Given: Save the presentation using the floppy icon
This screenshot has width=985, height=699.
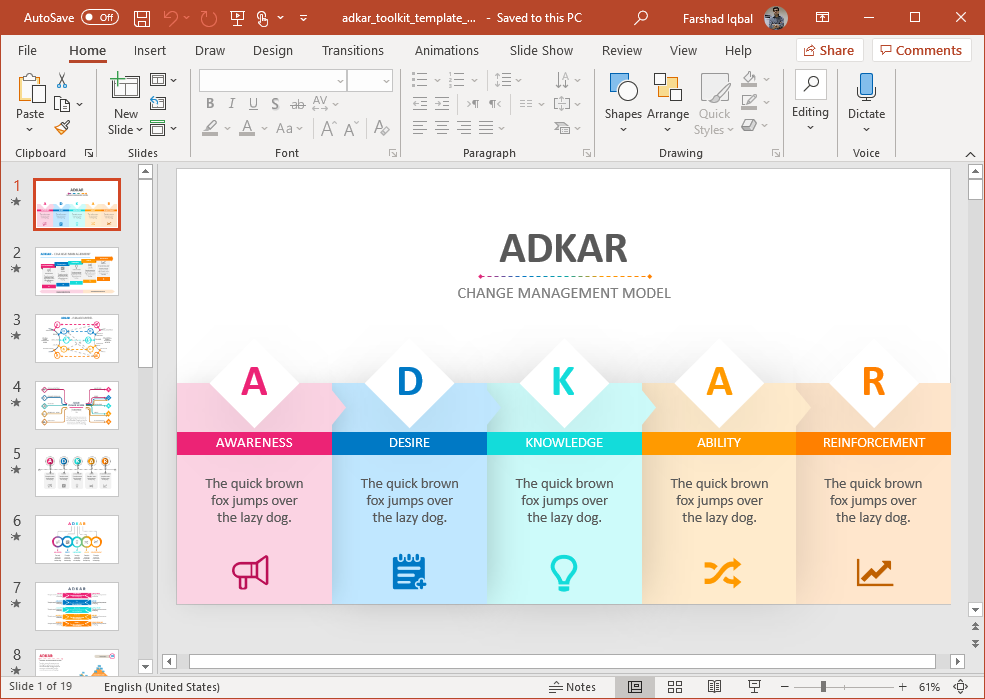Looking at the screenshot, I should 142,18.
